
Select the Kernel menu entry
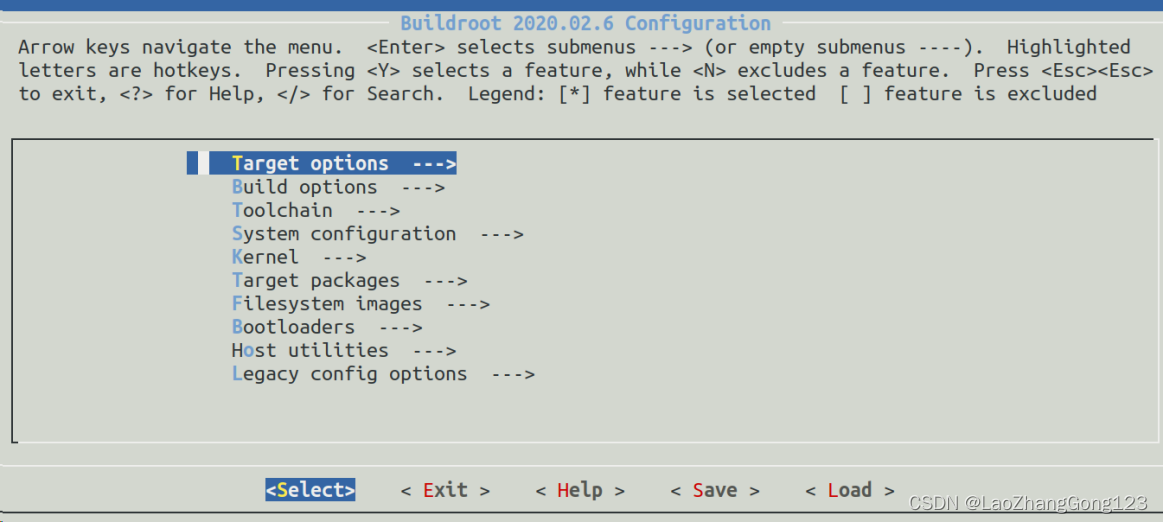[x=299, y=257]
